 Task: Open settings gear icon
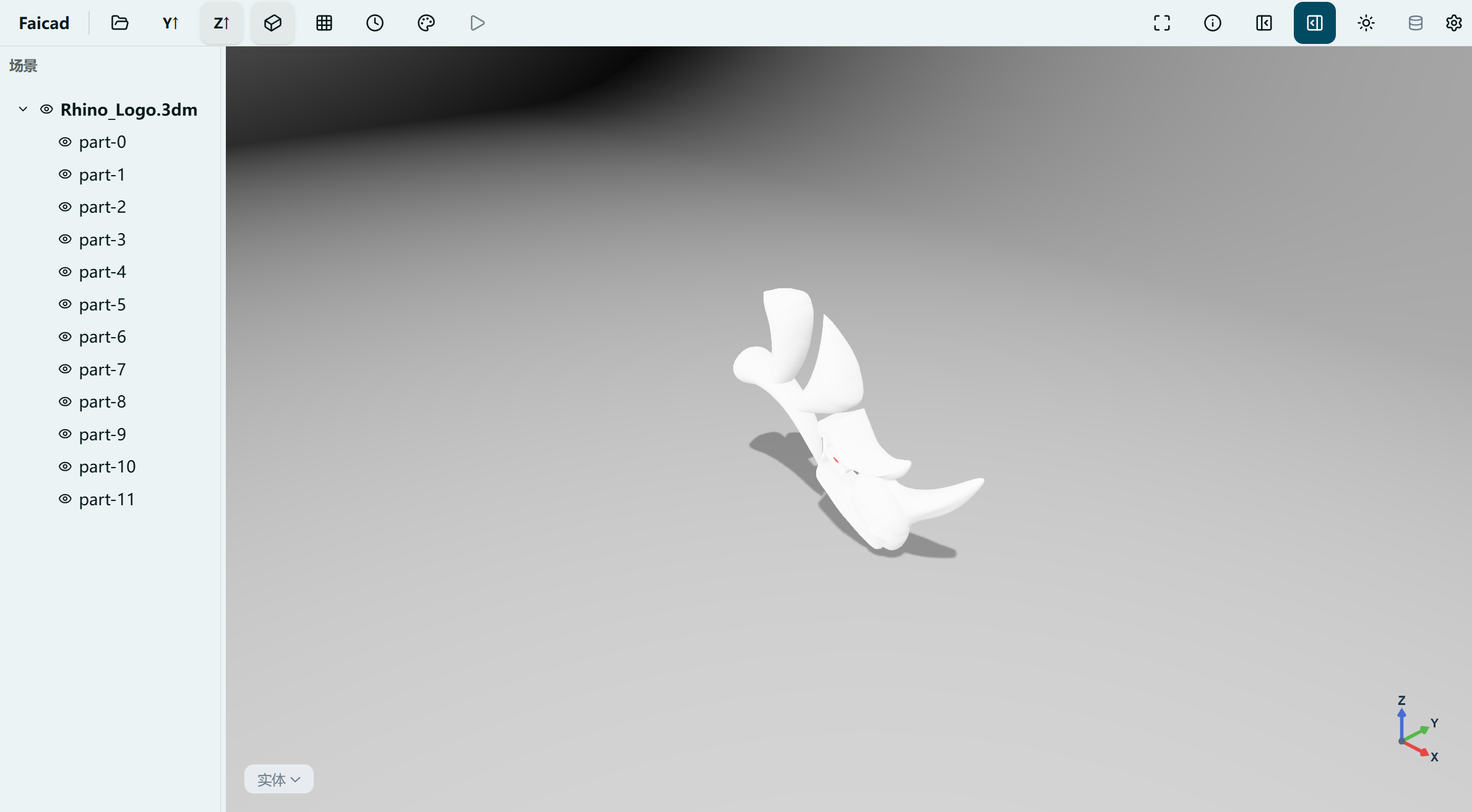click(x=1453, y=23)
